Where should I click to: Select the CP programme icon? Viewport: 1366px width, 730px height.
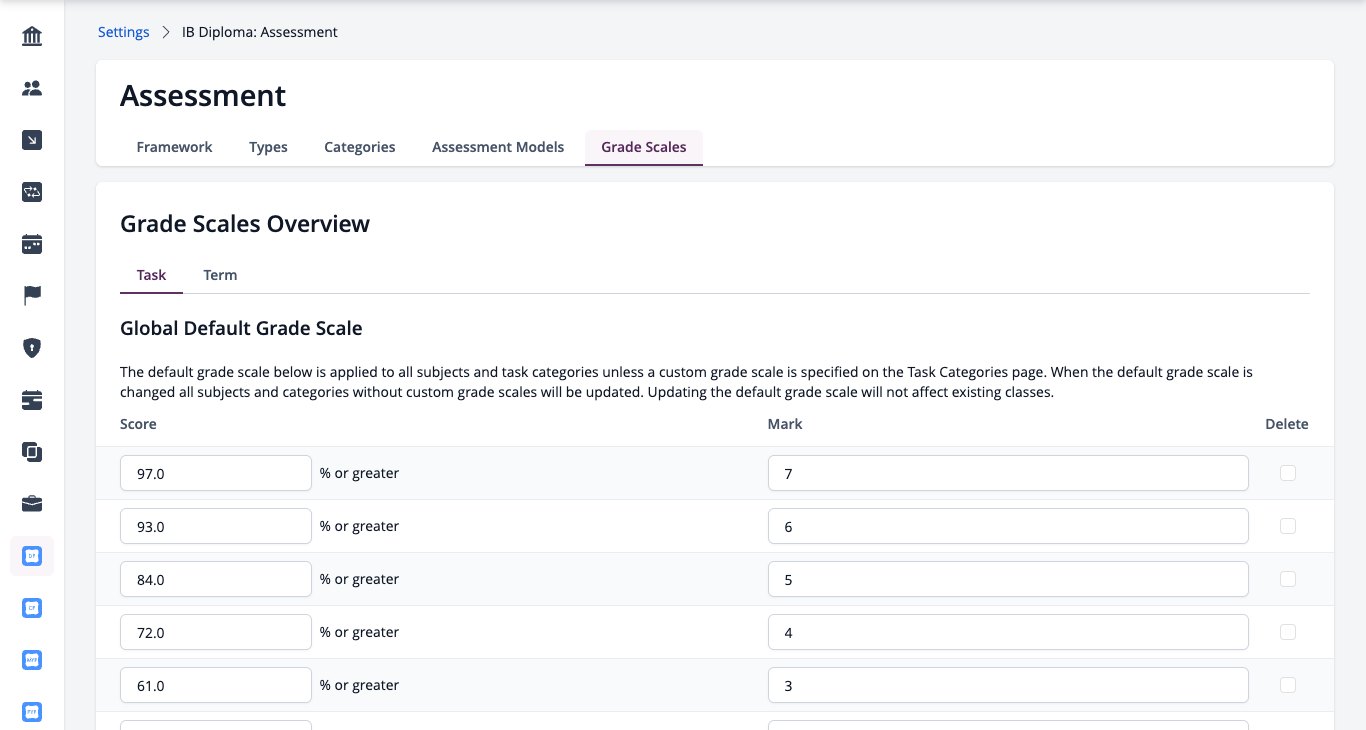pyautogui.click(x=32, y=607)
